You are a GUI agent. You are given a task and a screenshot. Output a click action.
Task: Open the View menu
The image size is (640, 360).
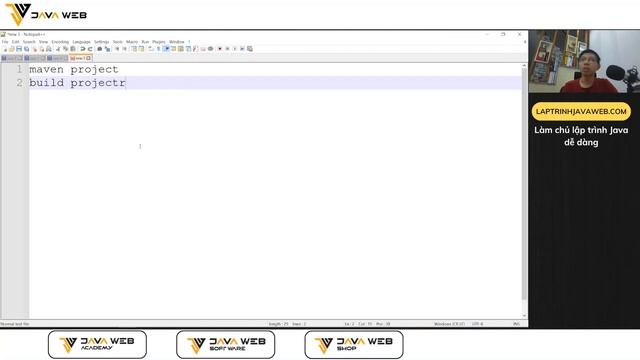click(x=43, y=42)
